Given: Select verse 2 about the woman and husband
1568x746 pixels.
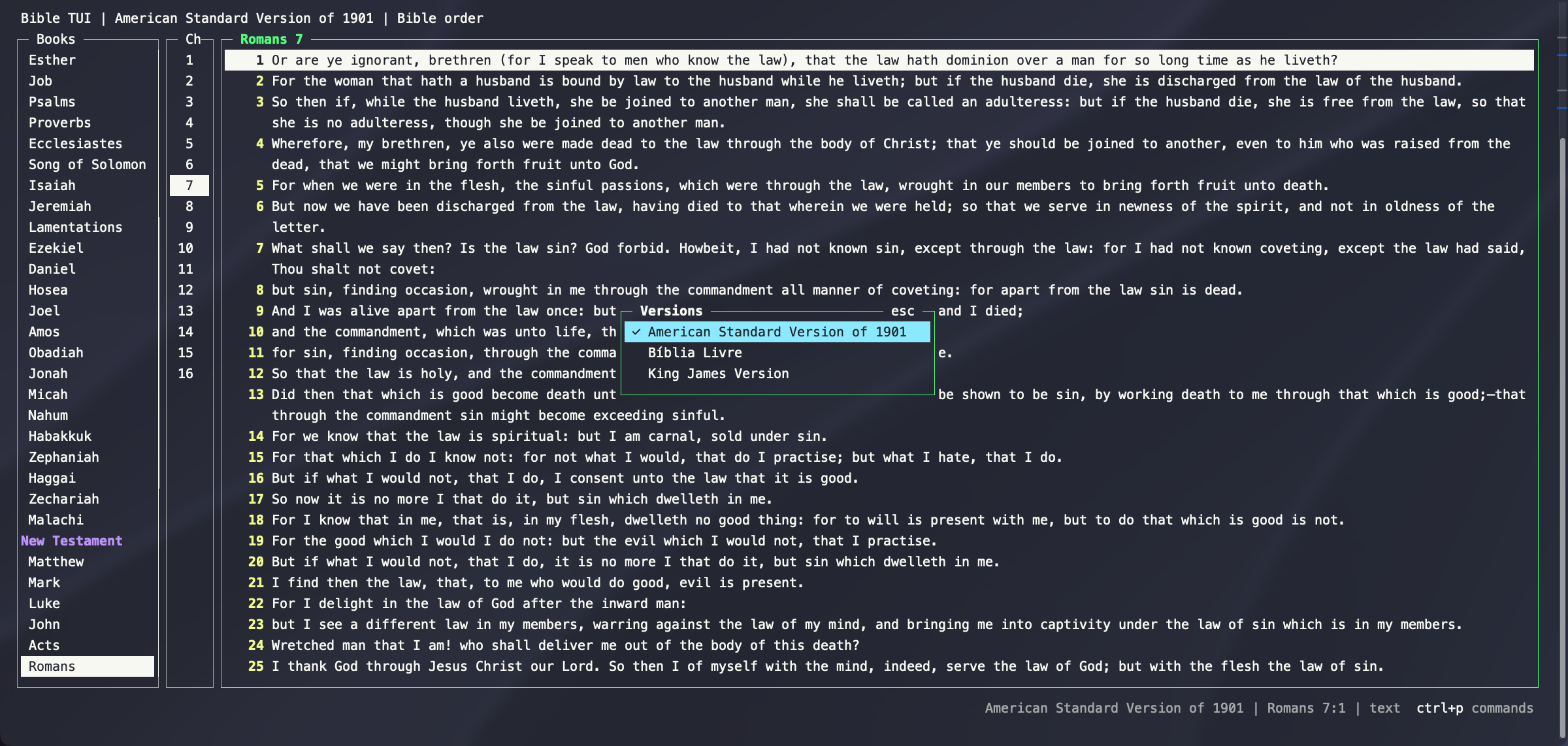Looking at the screenshot, I should [879, 81].
